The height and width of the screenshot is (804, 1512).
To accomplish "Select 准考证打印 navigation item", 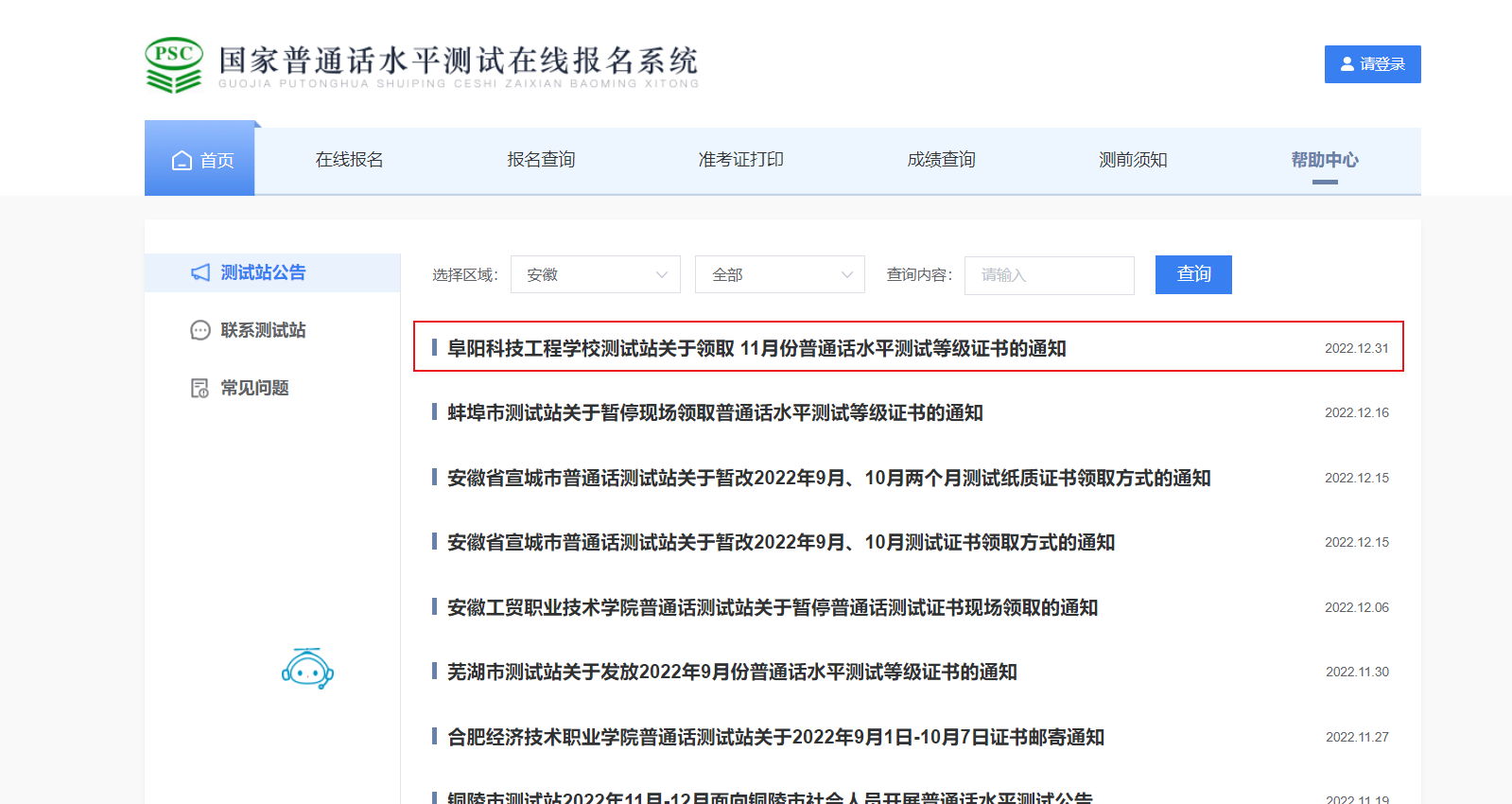I will (741, 160).
